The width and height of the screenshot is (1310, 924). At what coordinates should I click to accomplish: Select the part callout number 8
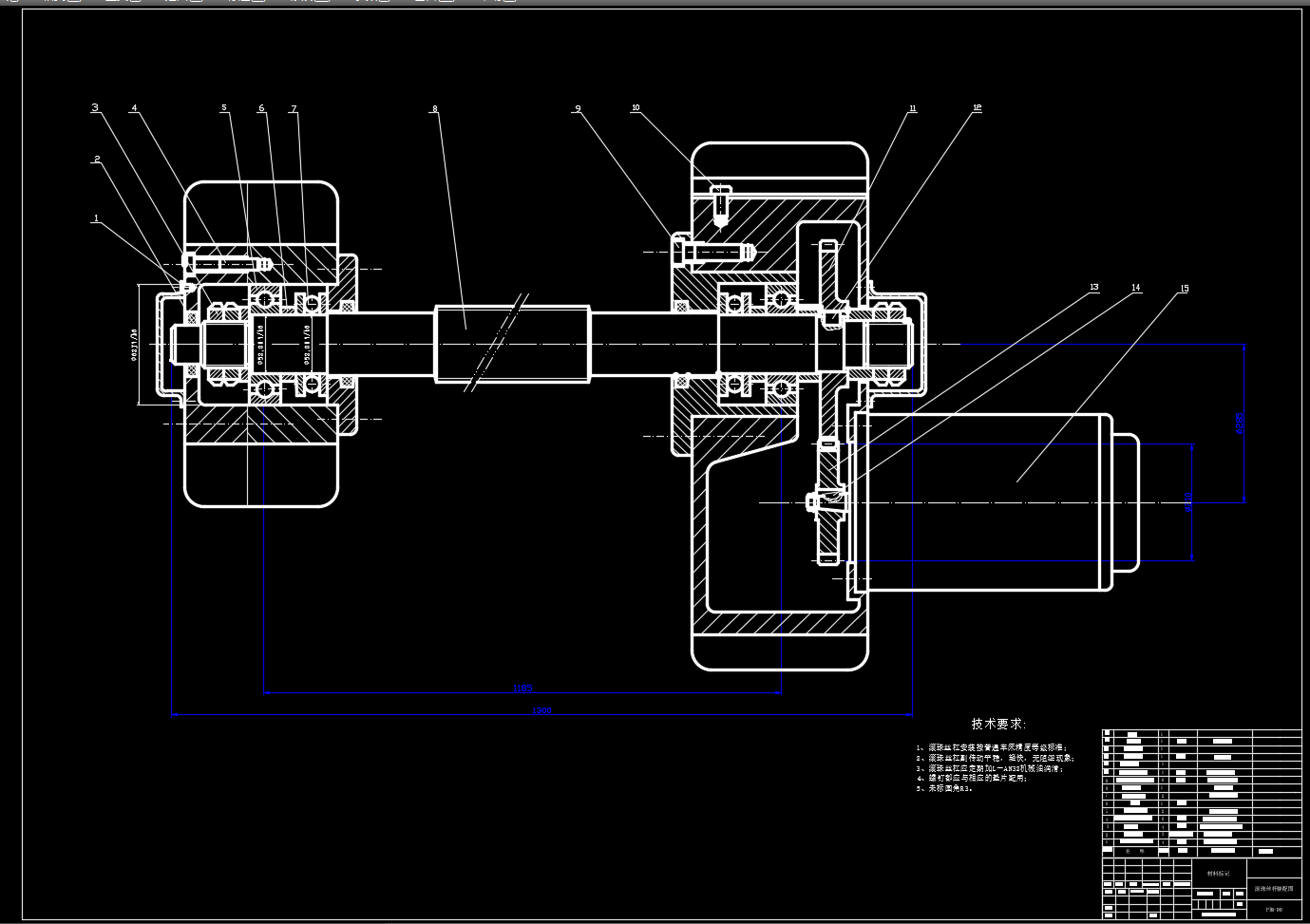click(435, 109)
